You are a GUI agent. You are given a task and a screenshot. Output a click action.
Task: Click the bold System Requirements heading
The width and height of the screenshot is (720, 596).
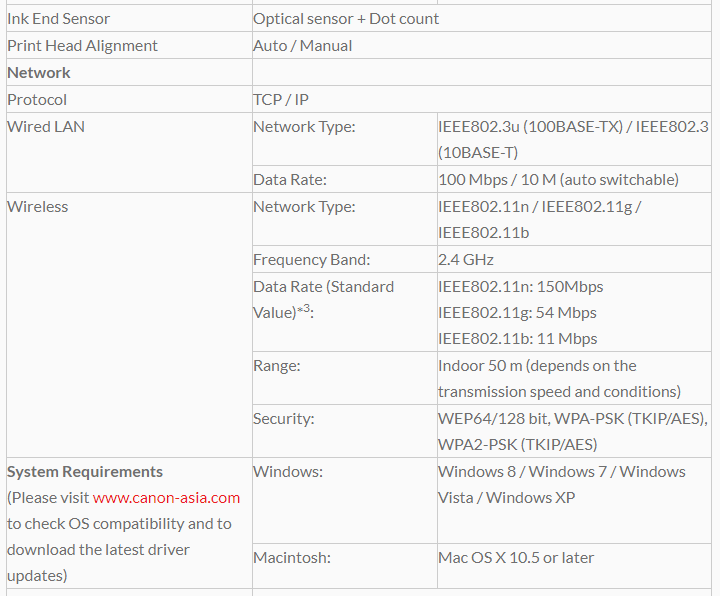coord(85,471)
